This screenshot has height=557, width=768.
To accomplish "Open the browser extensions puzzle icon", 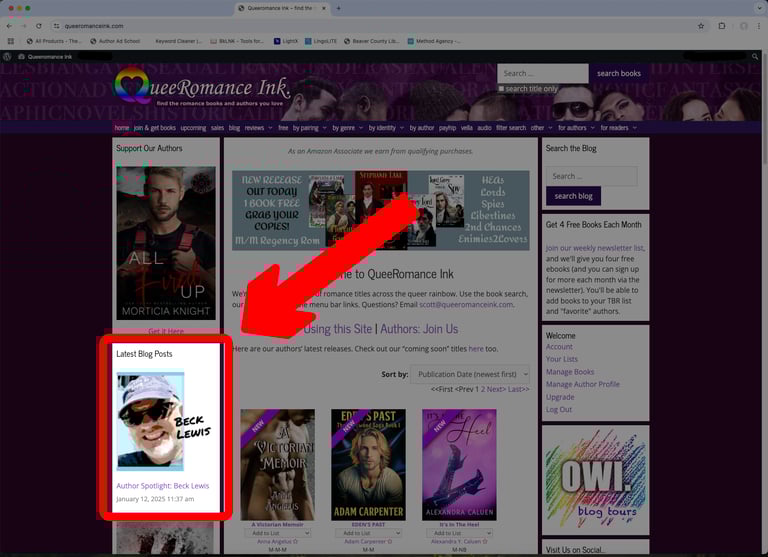I will [x=721, y=26].
